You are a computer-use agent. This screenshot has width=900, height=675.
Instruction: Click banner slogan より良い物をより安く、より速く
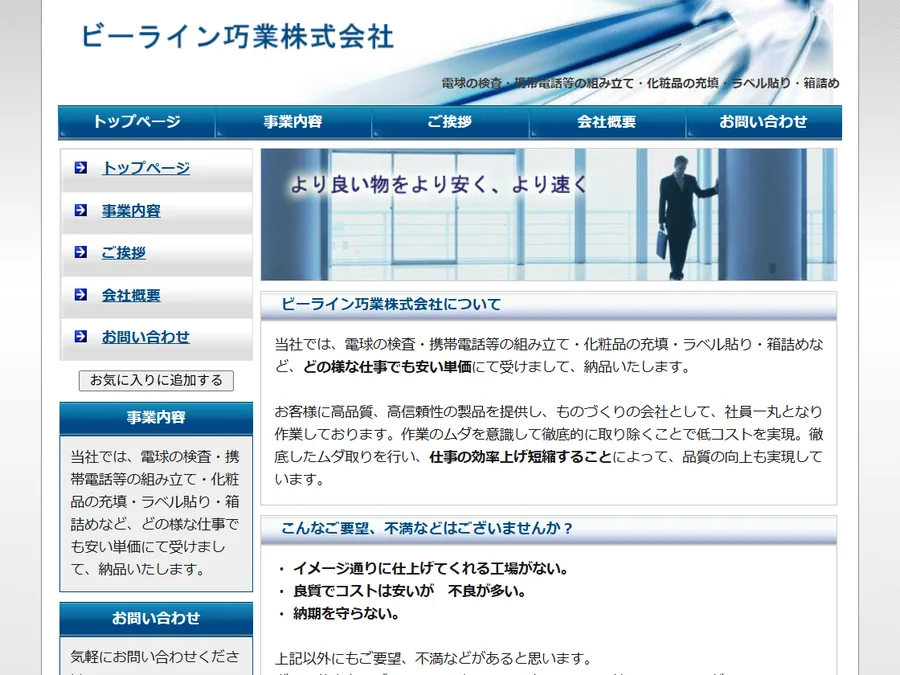click(x=439, y=184)
